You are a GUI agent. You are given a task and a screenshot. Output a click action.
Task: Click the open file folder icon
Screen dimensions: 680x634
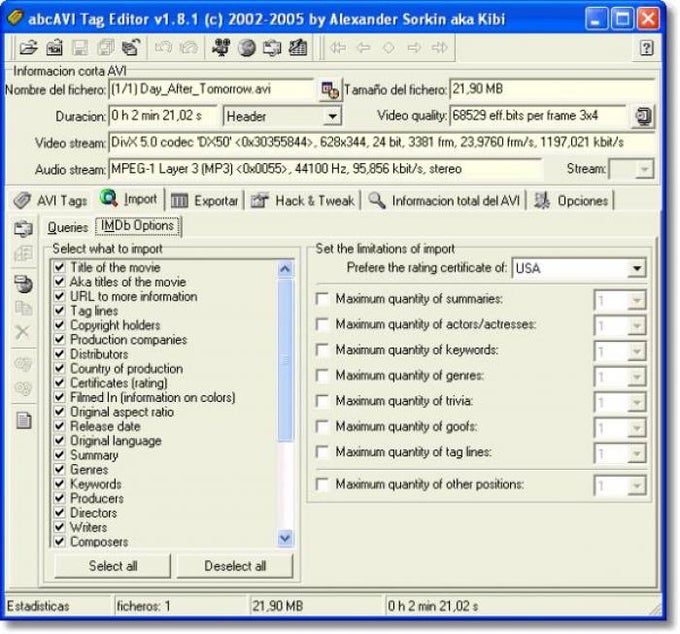pyautogui.click(x=28, y=47)
